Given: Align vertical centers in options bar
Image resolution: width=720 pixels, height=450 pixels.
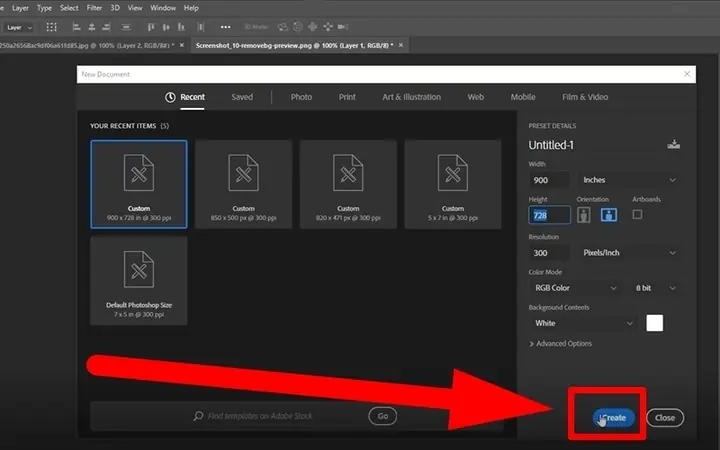Looking at the screenshot, I should 166,27.
